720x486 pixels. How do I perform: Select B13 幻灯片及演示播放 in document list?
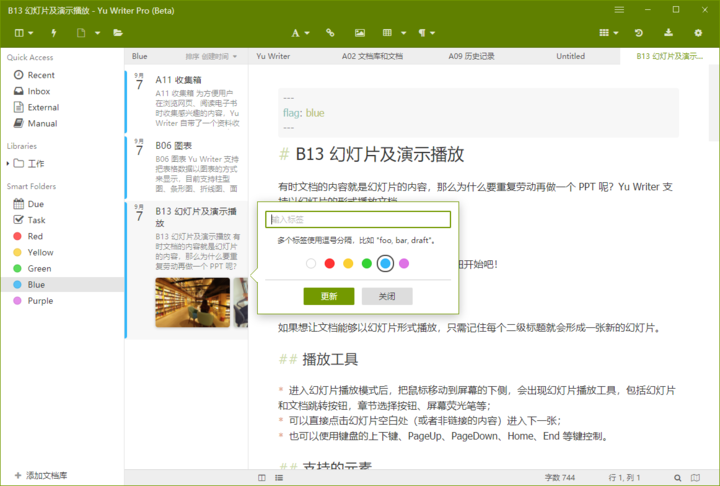[186, 270]
